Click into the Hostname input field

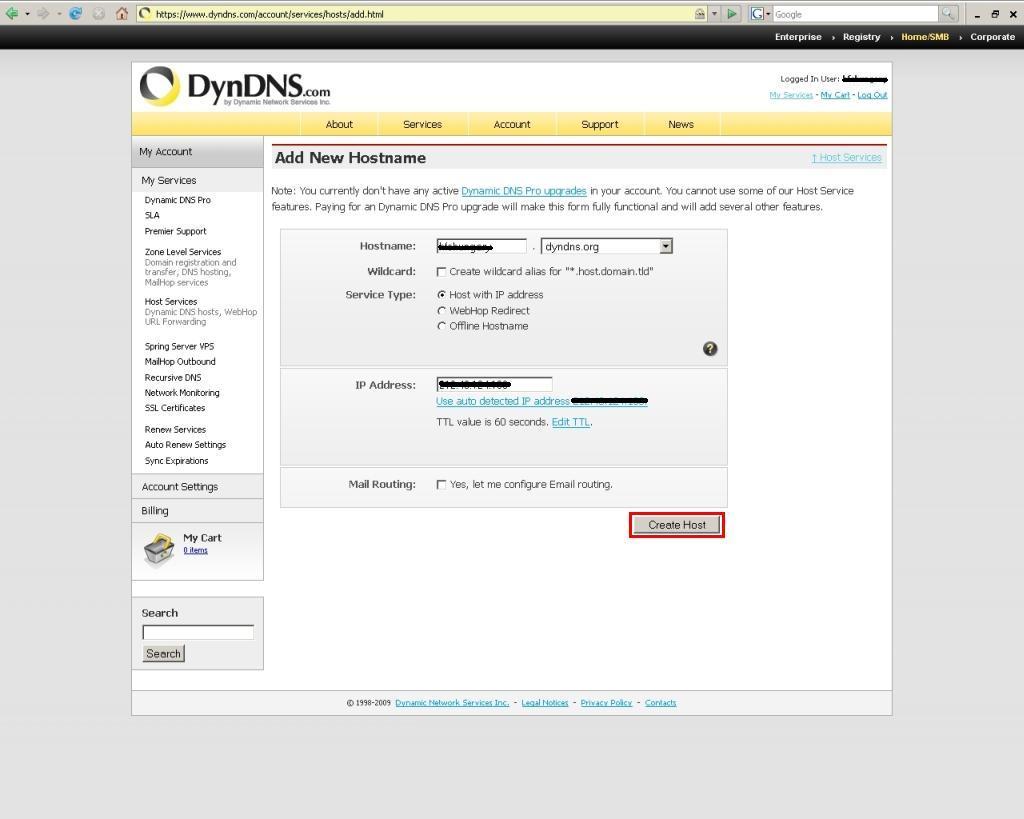481,246
